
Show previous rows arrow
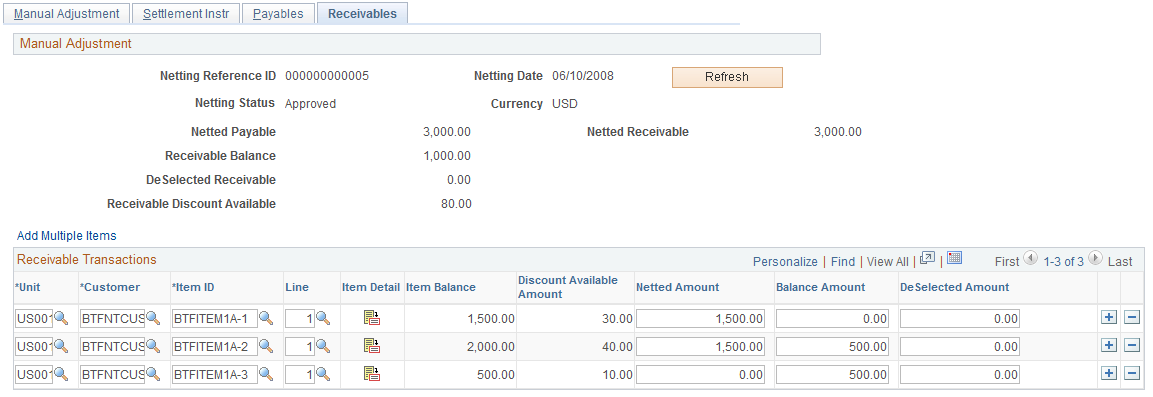pyautogui.click(x=1029, y=259)
